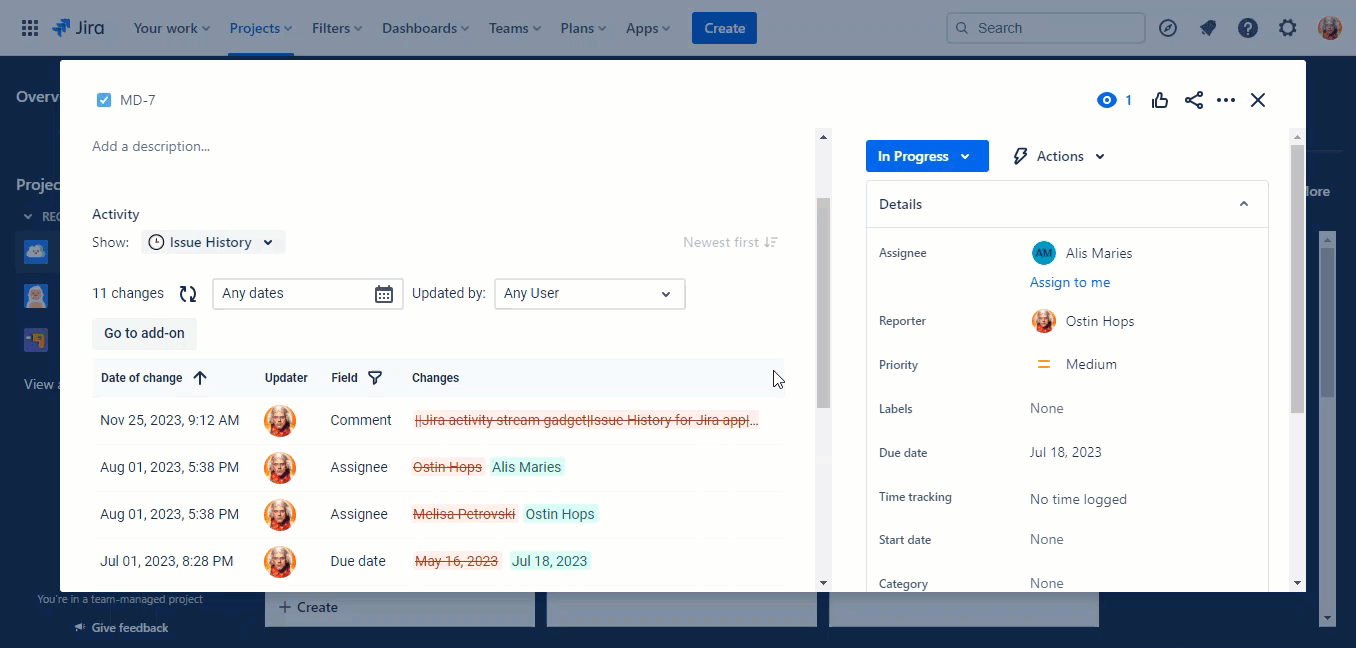Click the lightning Actions icon
1356x648 pixels.
1020,156
